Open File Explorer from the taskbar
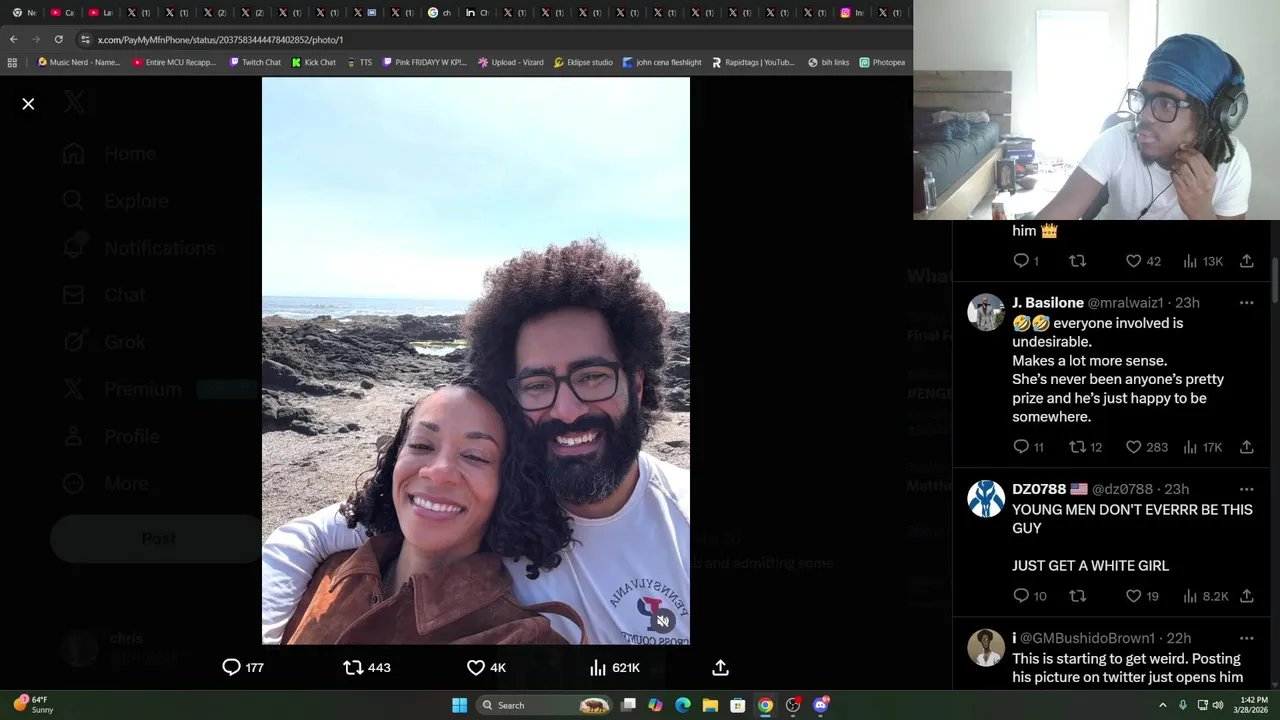 (x=710, y=705)
